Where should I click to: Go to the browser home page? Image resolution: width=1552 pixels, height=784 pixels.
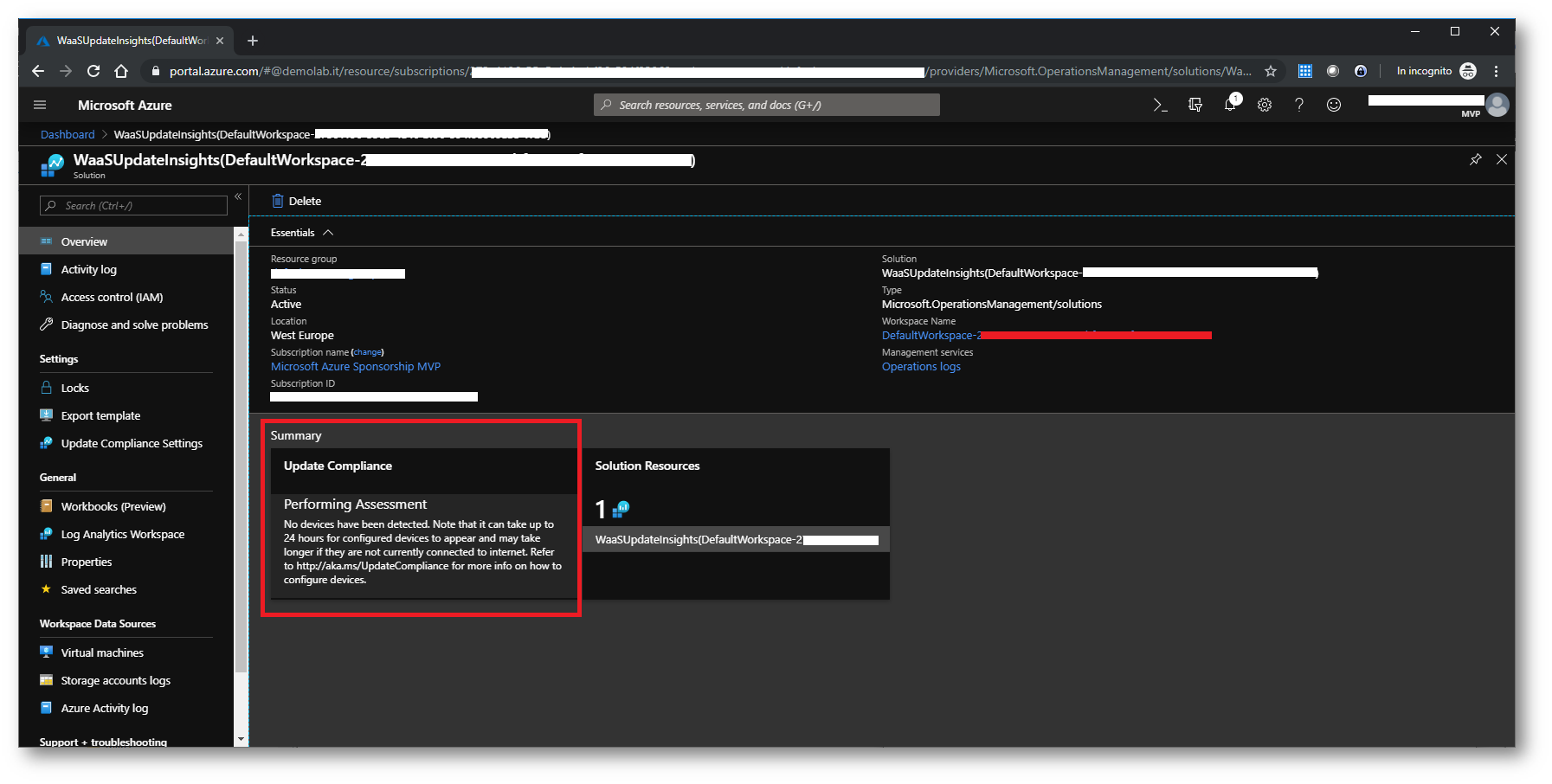point(121,71)
